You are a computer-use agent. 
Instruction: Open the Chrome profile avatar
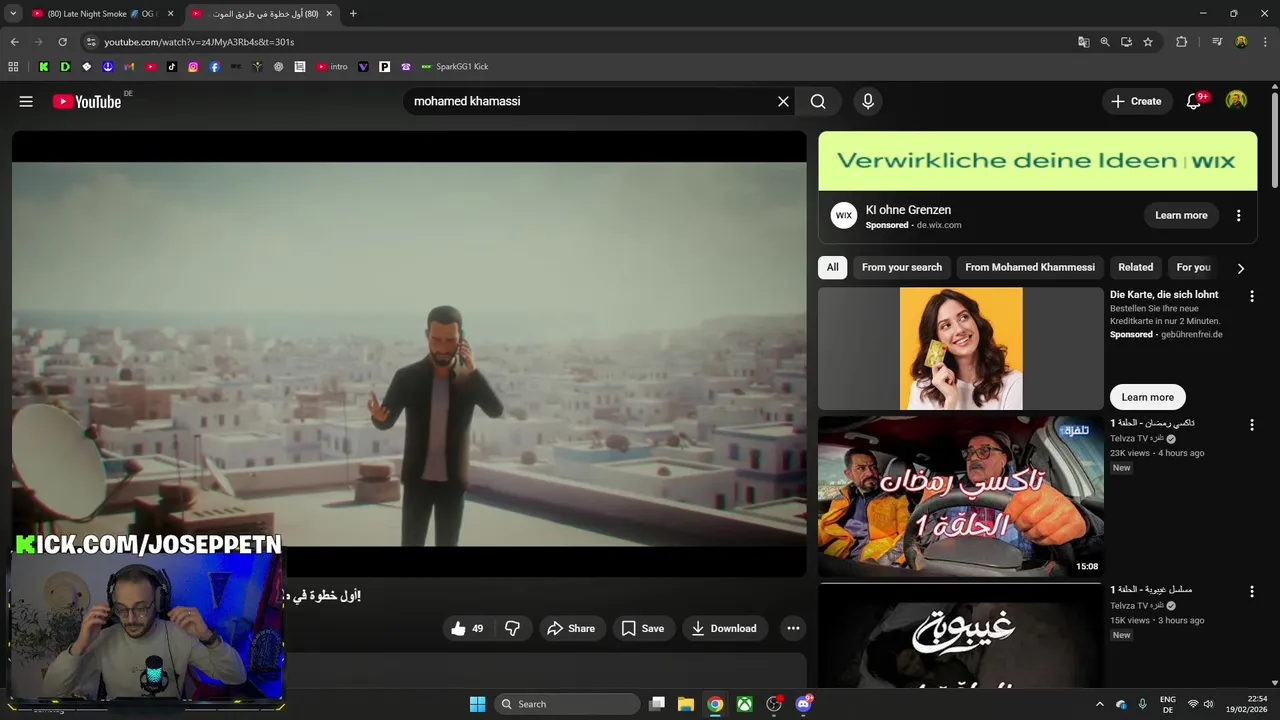click(x=1241, y=42)
